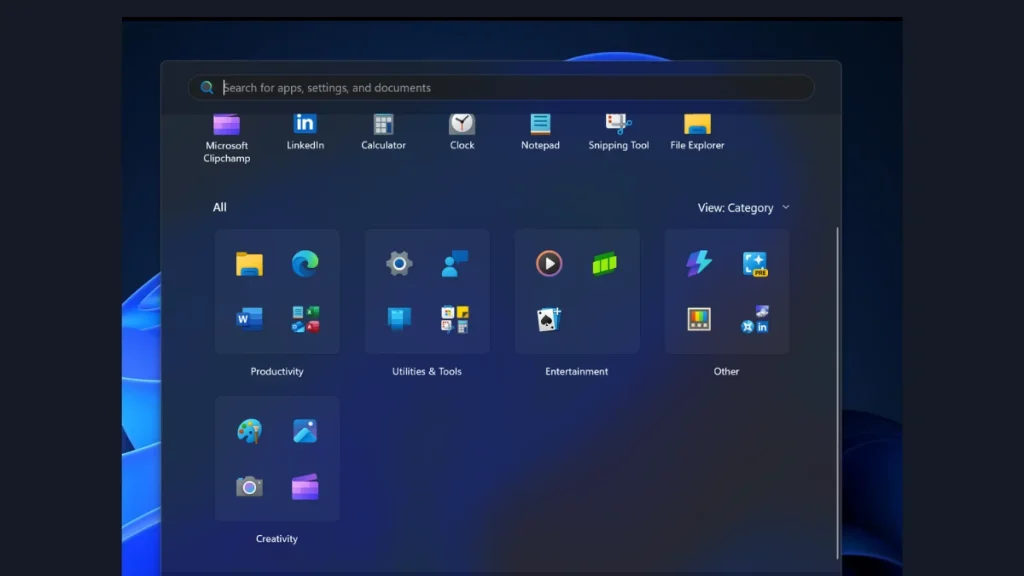Launch Microsoft Edge in Productivity group
Screen dimensions: 1024x576
coord(305,264)
